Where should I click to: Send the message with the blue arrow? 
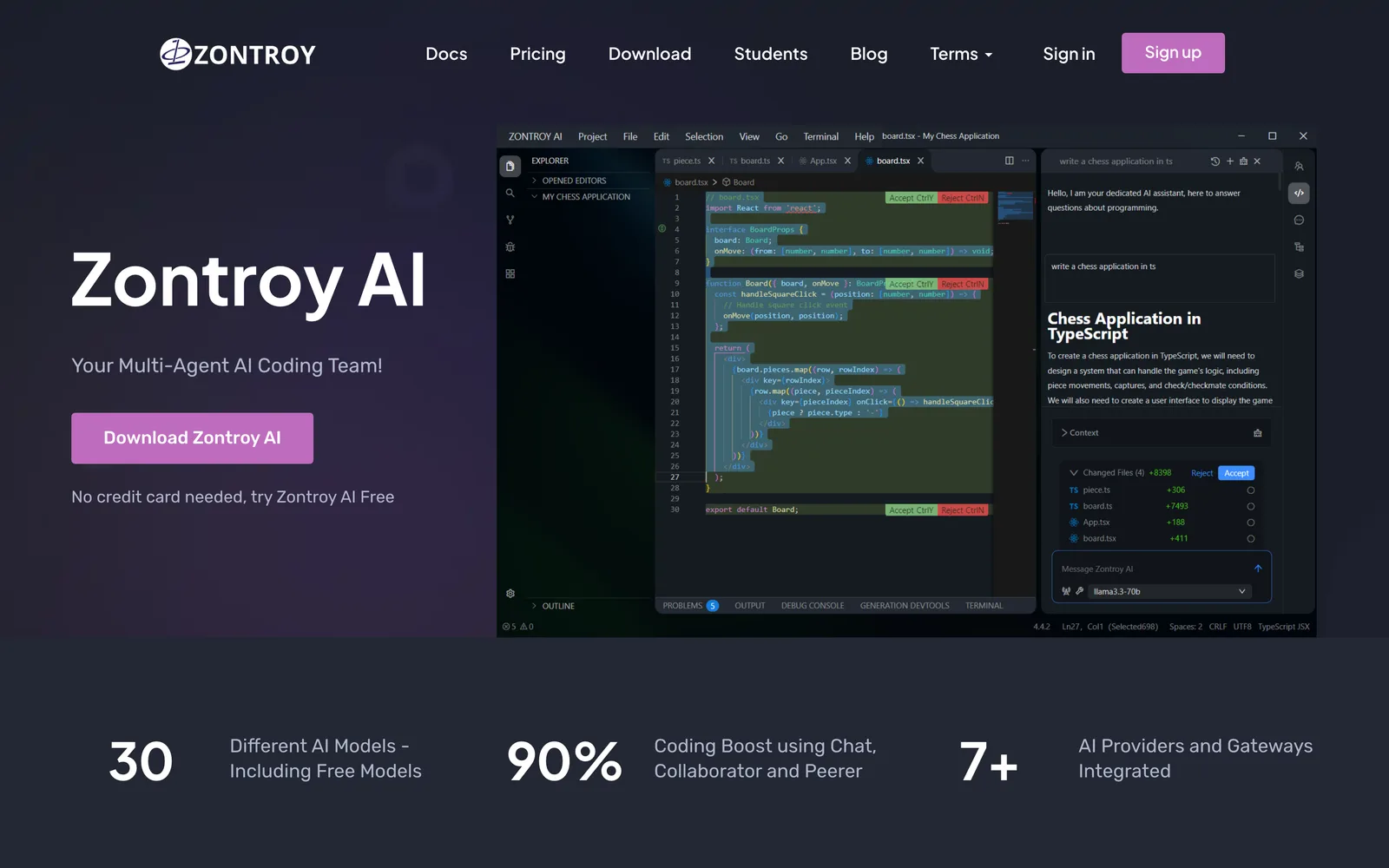[1258, 569]
